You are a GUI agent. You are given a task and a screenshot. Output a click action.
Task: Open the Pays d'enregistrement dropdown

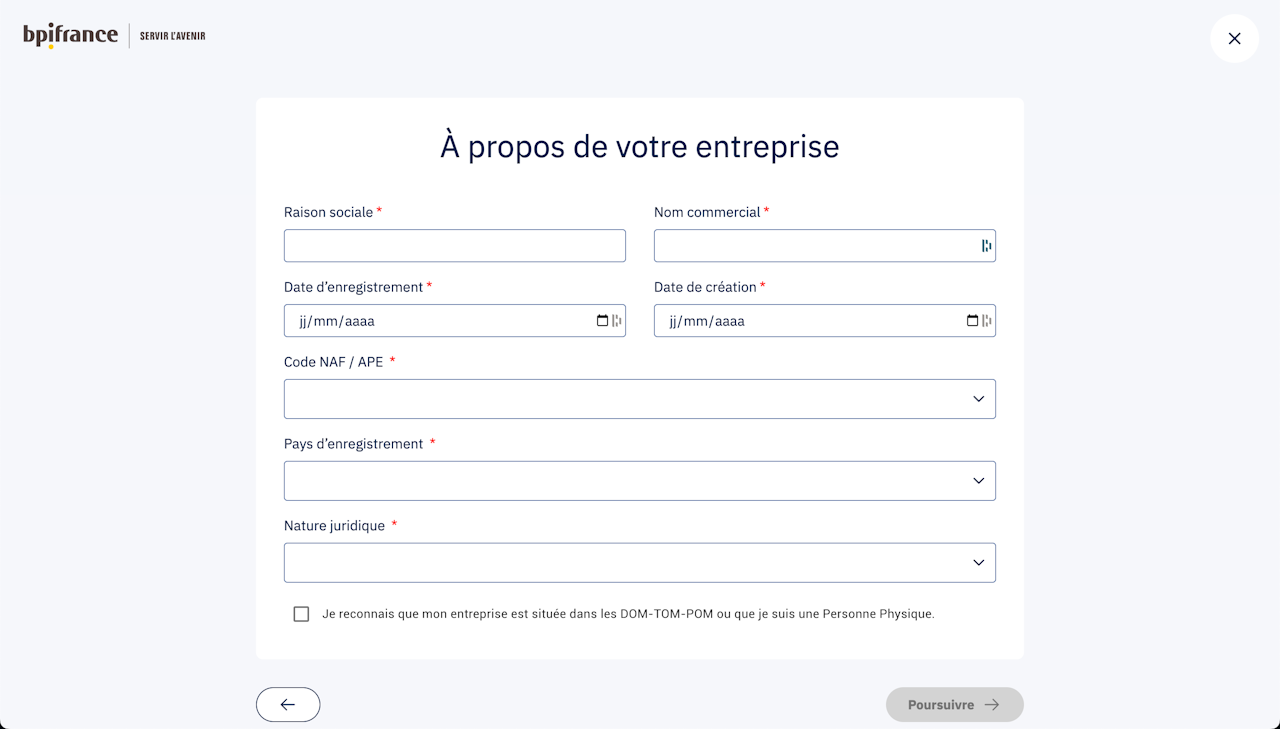click(x=639, y=481)
